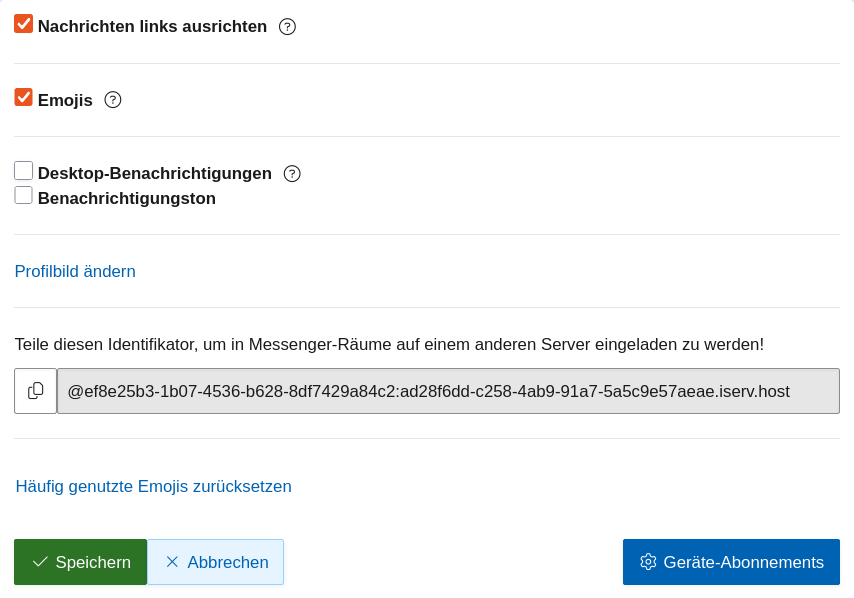Enable the Desktop-Benachrichtigungen checkbox
This screenshot has width=854, height=598.
point(24,171)
